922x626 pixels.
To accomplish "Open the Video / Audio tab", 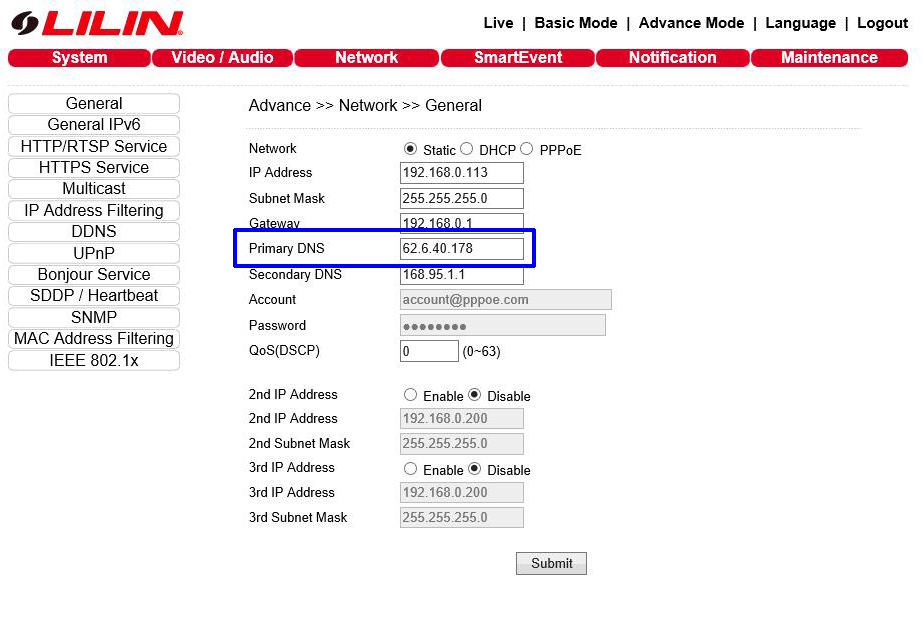I will [222, 58].
